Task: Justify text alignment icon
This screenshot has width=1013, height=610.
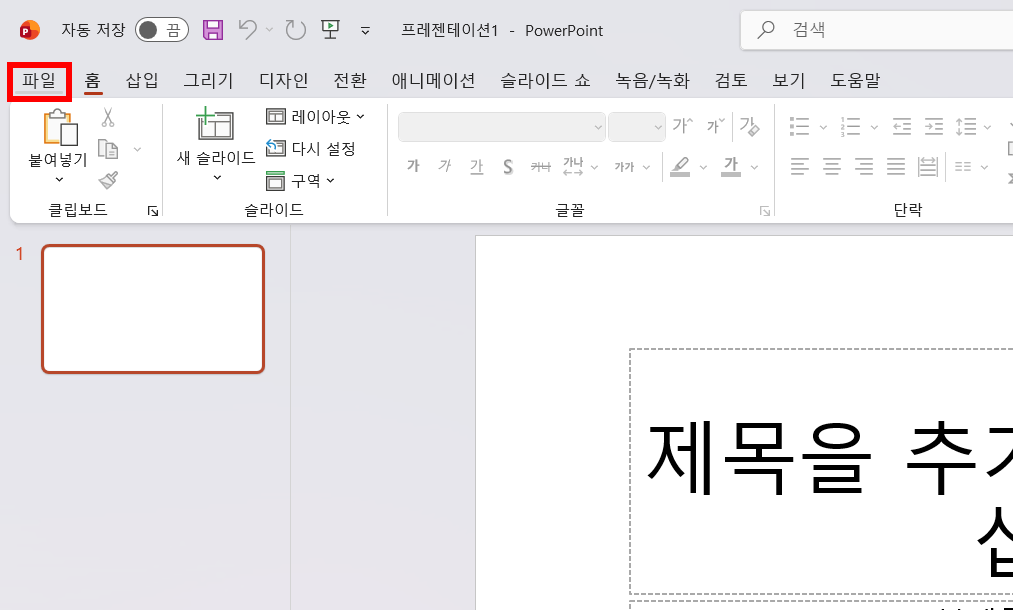Action: click(x=895, y=167)
